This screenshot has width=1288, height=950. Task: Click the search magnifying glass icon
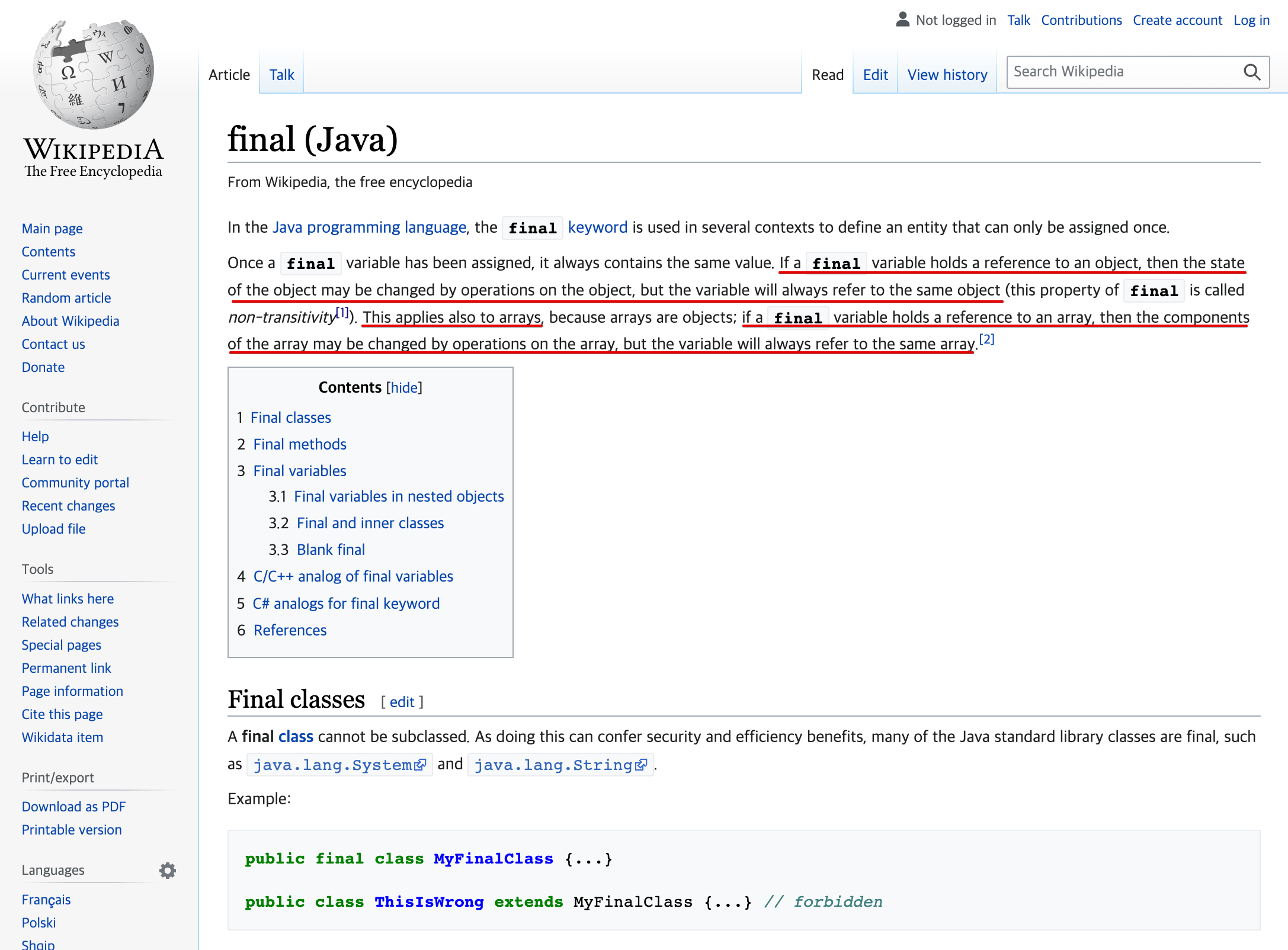tap(1251, 72)
